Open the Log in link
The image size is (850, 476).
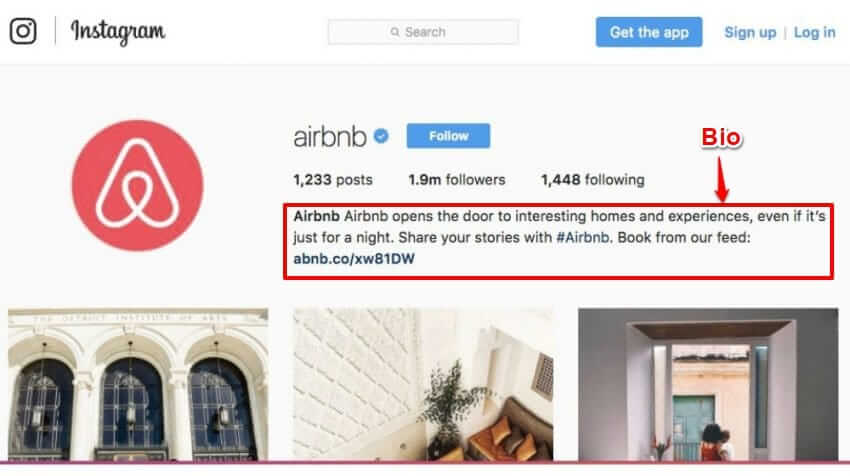814,33
